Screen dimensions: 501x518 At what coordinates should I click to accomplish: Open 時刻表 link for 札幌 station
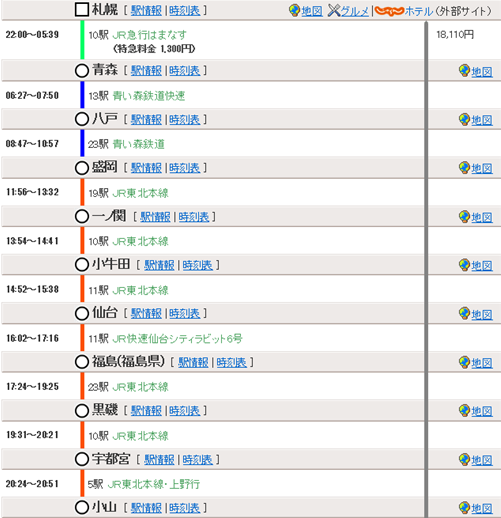click(185, 10)
